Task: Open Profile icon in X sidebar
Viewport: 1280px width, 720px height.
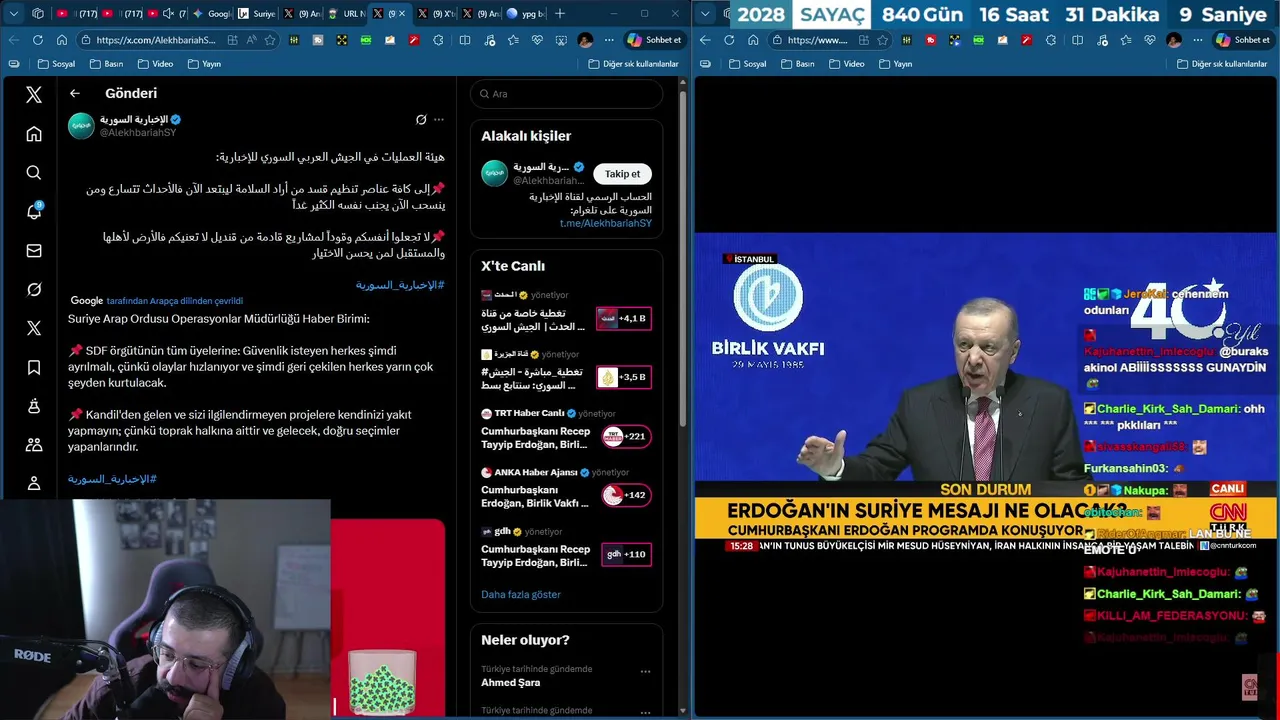Action: [34, 483]
